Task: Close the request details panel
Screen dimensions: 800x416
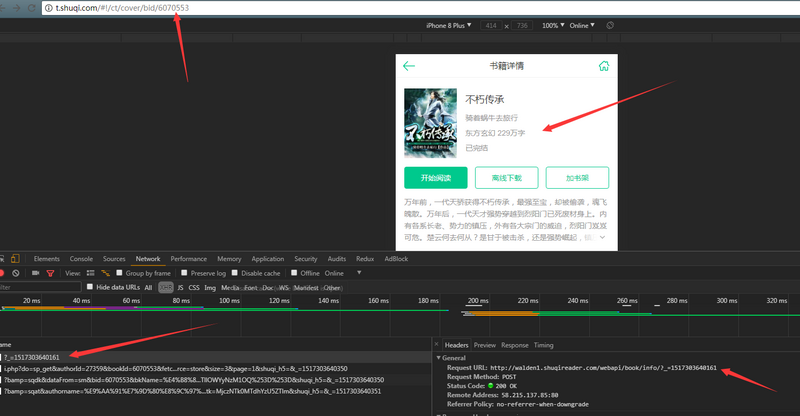Action: coord(436,345)
